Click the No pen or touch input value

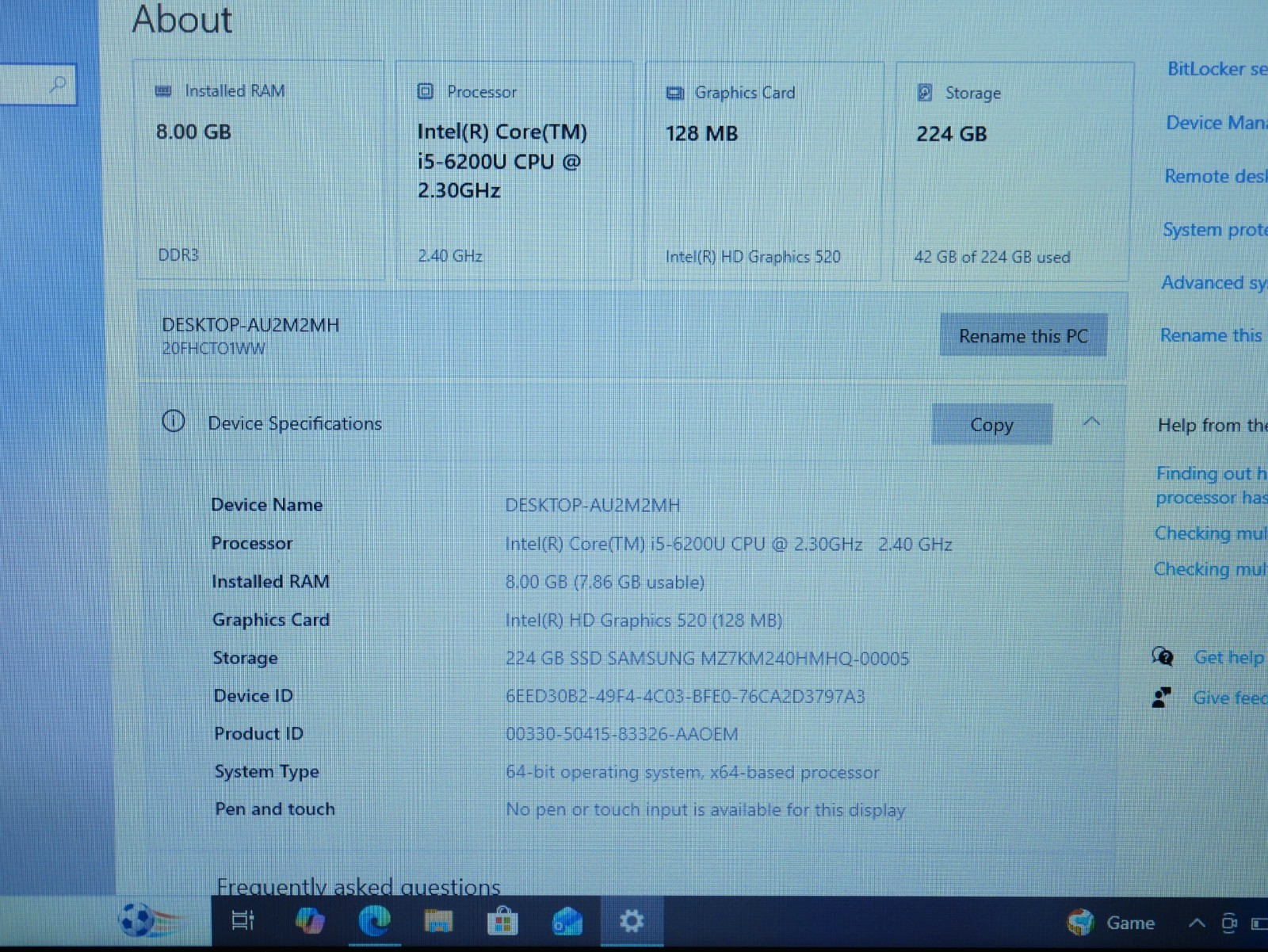point(705,809)
